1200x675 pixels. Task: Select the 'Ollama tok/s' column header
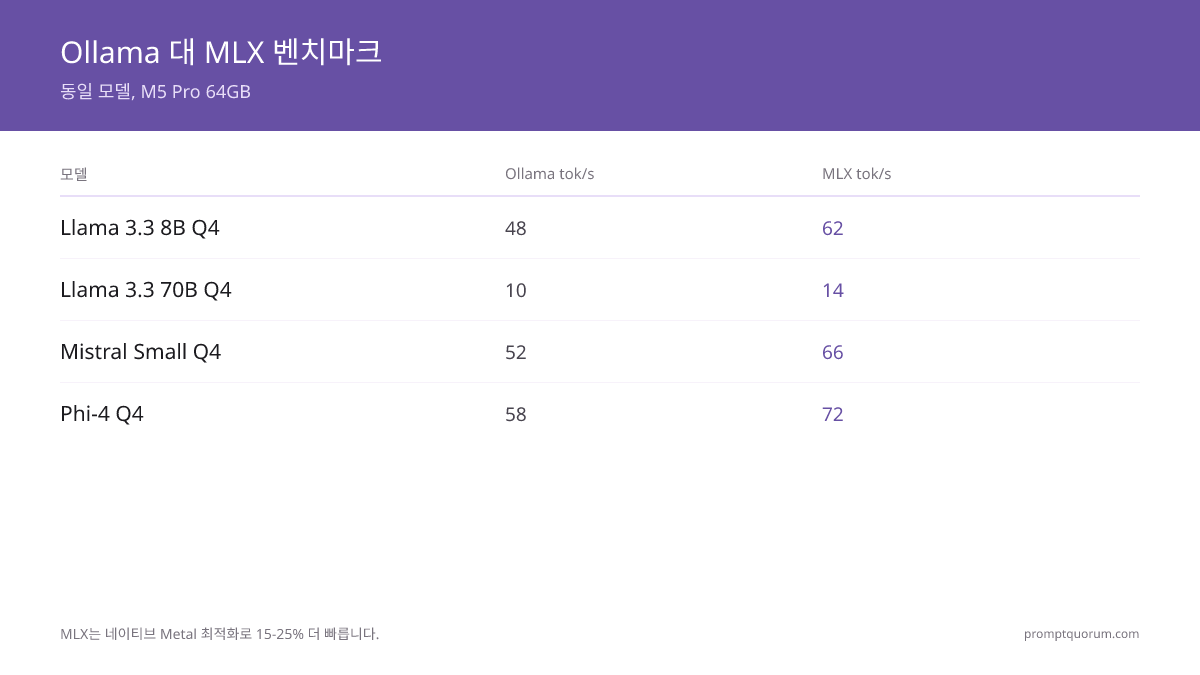[549, 174]
